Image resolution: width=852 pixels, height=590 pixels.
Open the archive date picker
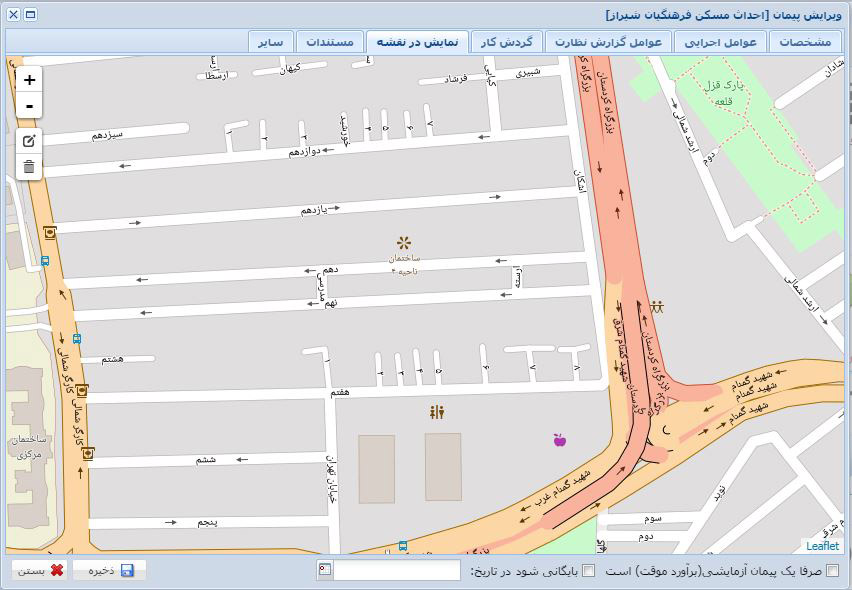coord(325,571)
